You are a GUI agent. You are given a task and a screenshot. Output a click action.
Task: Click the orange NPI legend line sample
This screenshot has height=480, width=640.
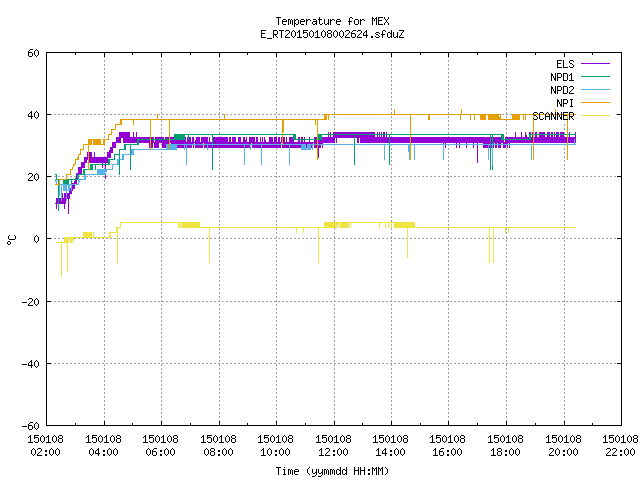[x=595, y=103]
